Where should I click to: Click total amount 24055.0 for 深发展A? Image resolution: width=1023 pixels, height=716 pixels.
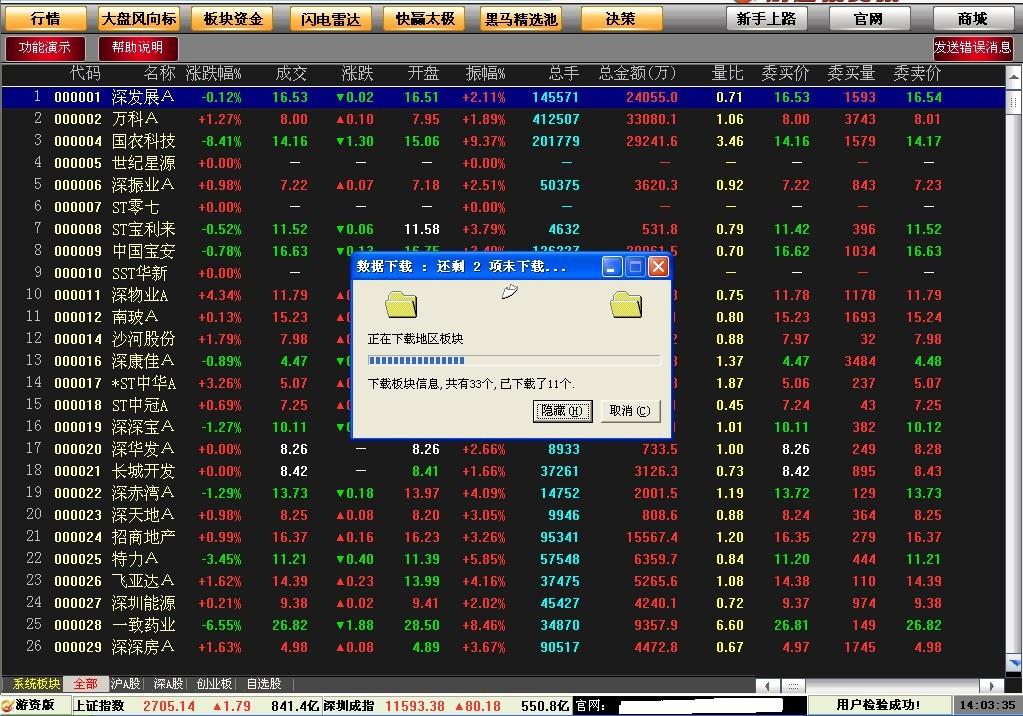[x=651, y=97]
